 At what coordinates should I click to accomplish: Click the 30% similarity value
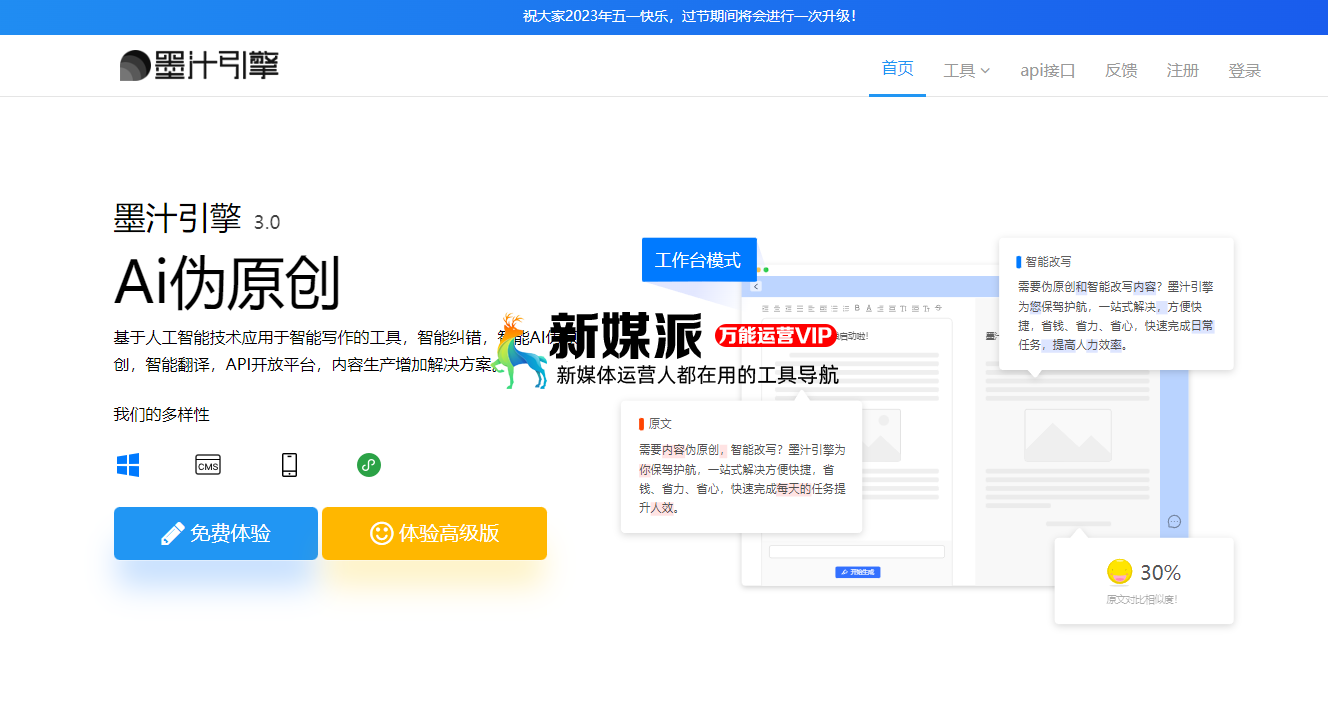pyautogui.click(x=1160, y=573)
